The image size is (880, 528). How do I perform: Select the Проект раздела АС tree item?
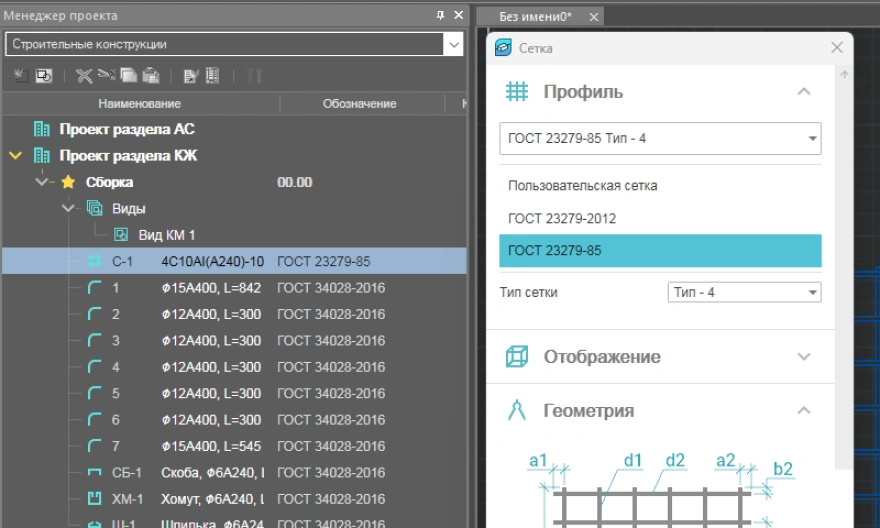[x=126, y=130]
